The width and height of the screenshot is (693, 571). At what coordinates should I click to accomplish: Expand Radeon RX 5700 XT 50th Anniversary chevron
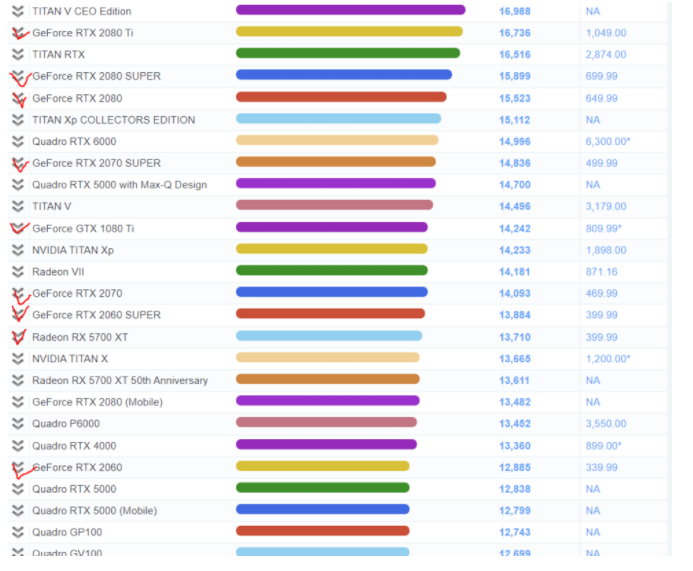tap(18, 381)
